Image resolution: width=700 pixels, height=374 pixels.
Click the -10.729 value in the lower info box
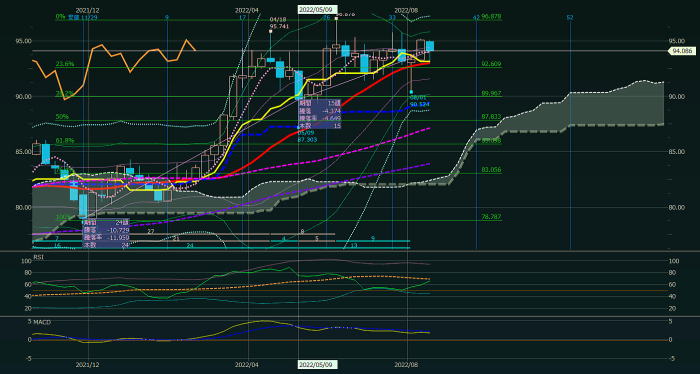[x=118, y=229]
